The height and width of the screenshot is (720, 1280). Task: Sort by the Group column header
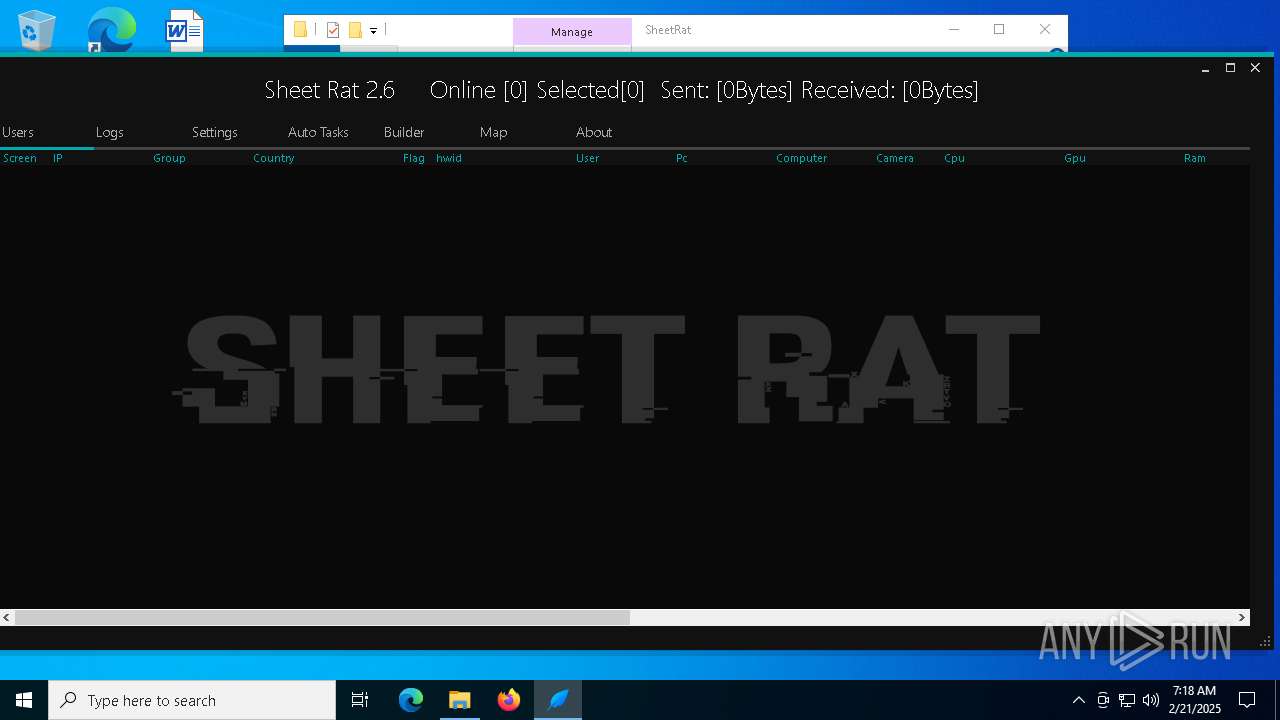coord(169,158)
